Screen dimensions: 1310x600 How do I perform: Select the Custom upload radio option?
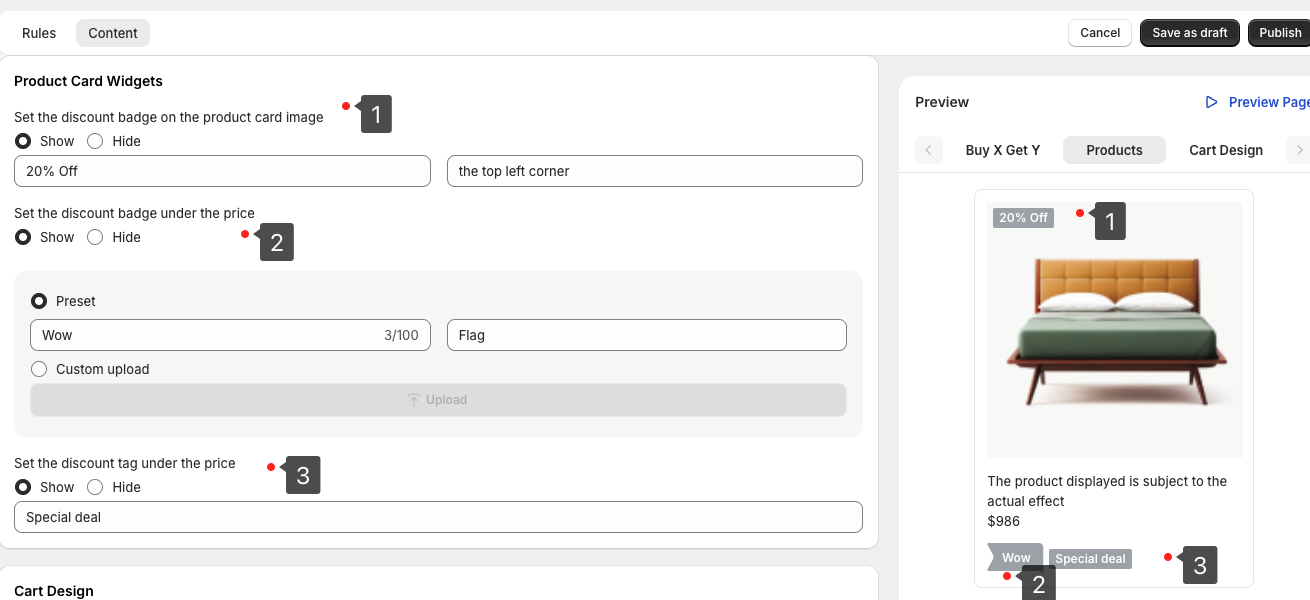(39, 369)
